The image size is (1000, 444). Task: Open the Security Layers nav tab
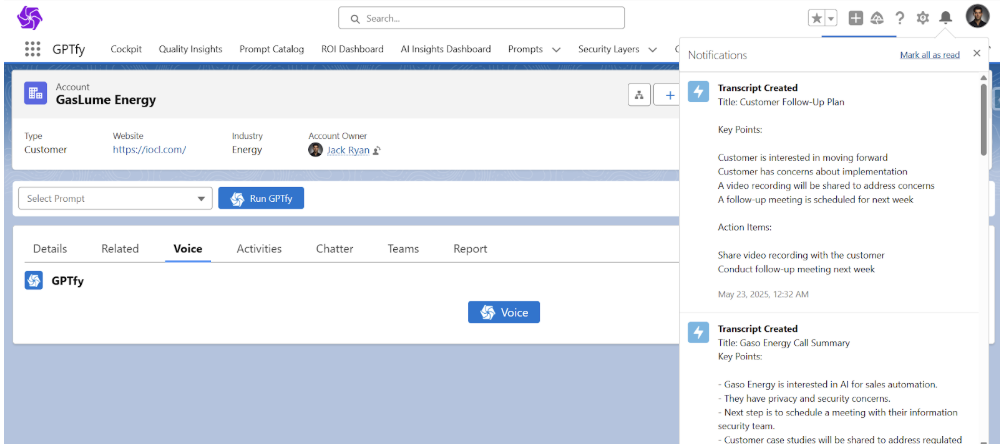click(608, 49)
